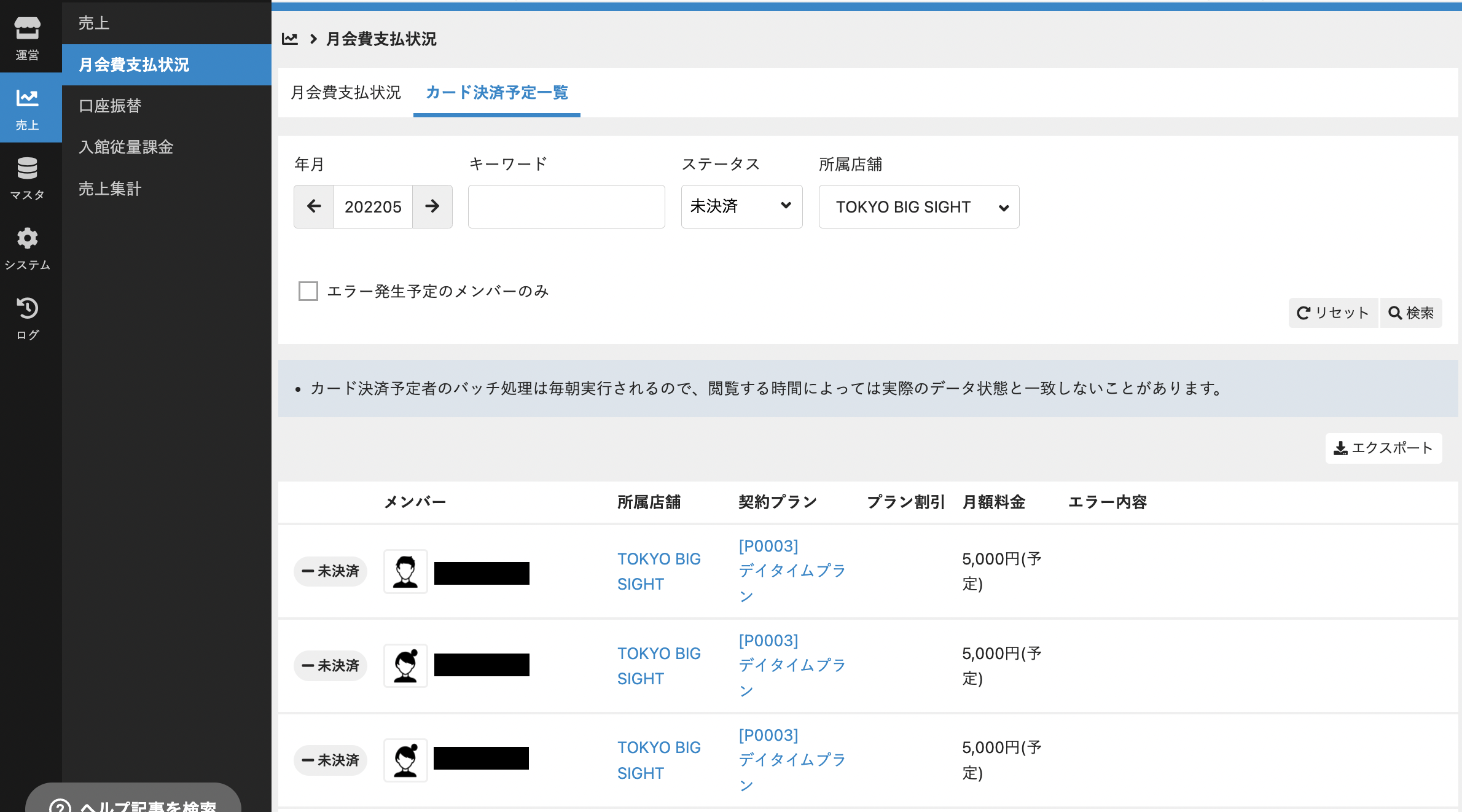Open 口座振替 in the side menu

pos(111,106)
